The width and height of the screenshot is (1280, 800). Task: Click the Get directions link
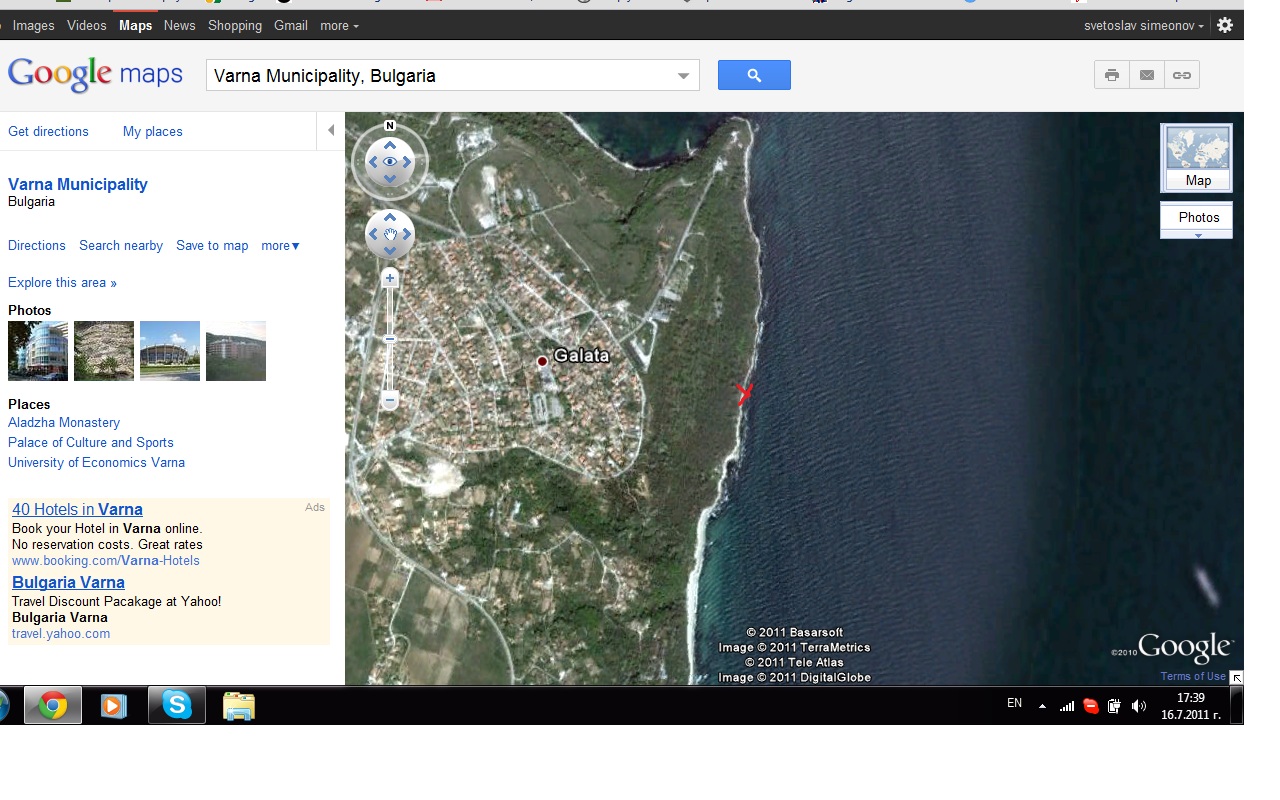(48, 131)
